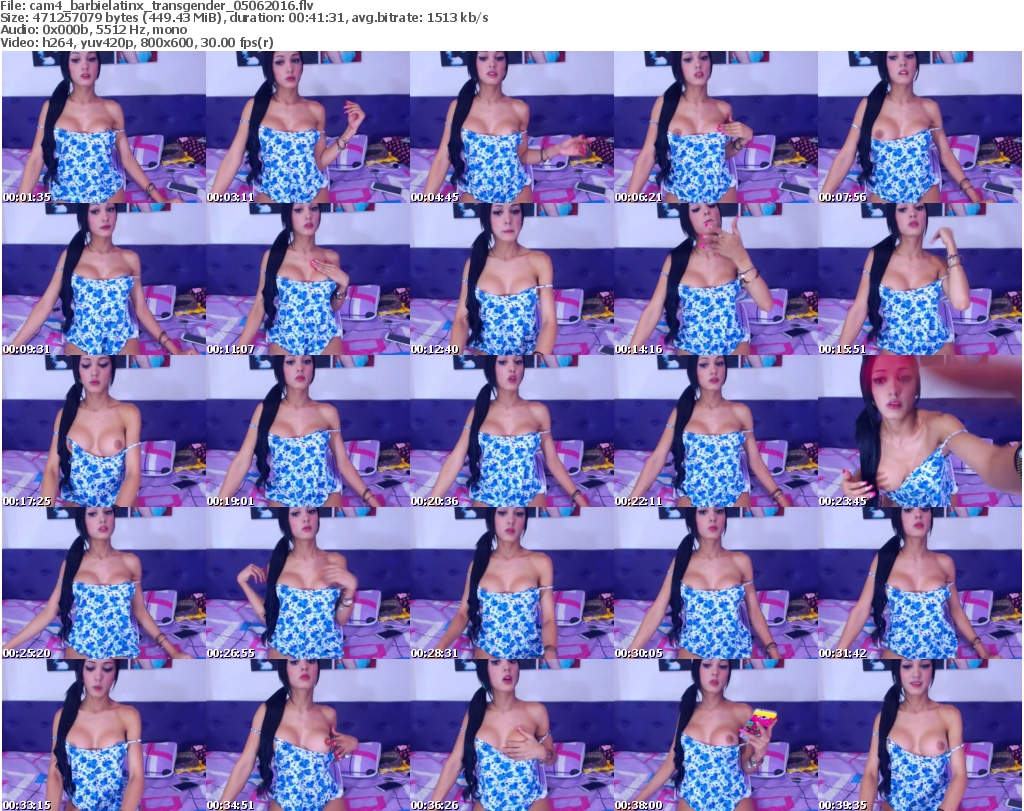Click the Size and duration info line
Viewport: 1024px width, 811px height.
coord(244,18)
